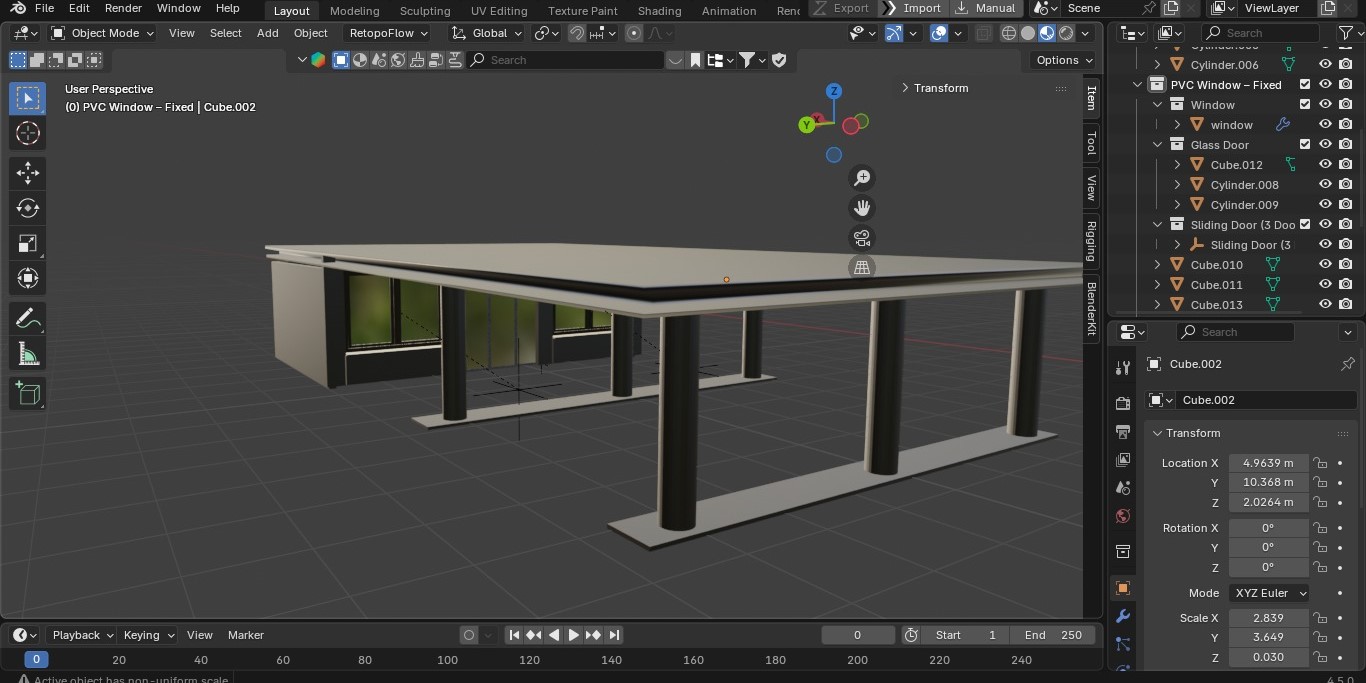Pin the Cube.002 properties panel
The image size is (1366, 683).
click(x=1347, y=364)
